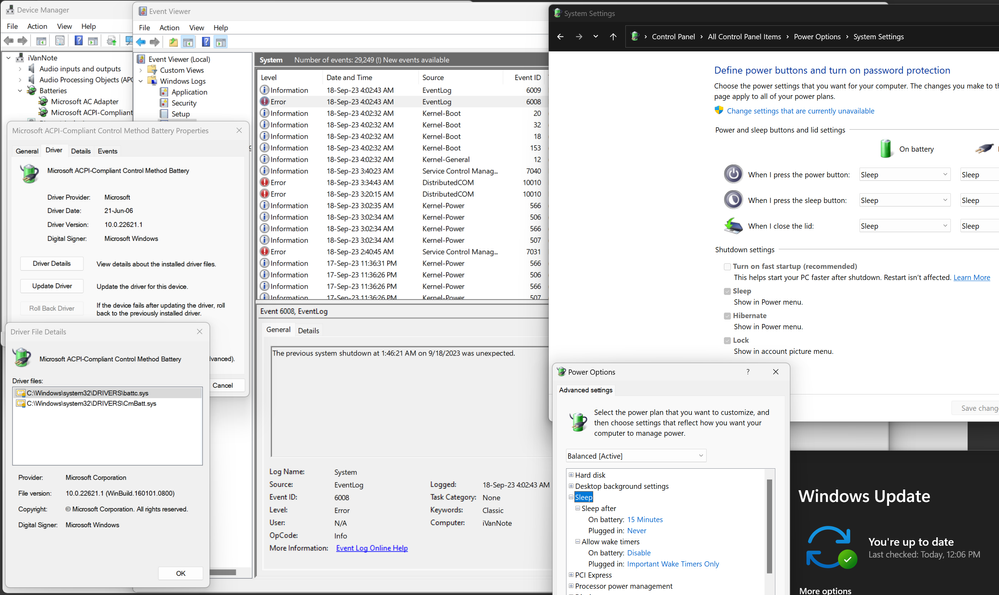Collapse Allow wake timers node
This screenshot has height=595, width=999.
(577, 541)
